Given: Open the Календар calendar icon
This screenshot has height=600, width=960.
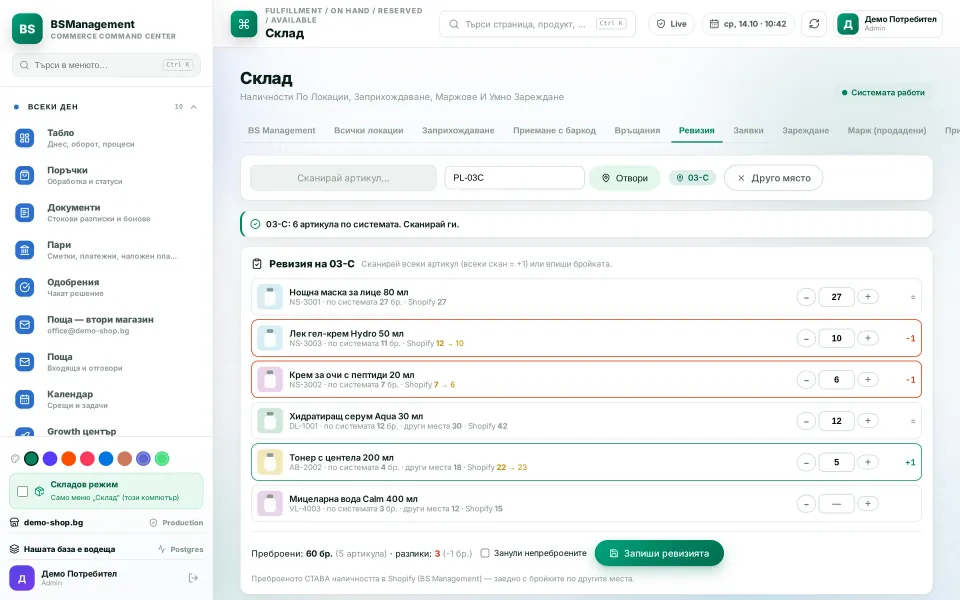Looking at the screenshot, I should tap(24, 399).
